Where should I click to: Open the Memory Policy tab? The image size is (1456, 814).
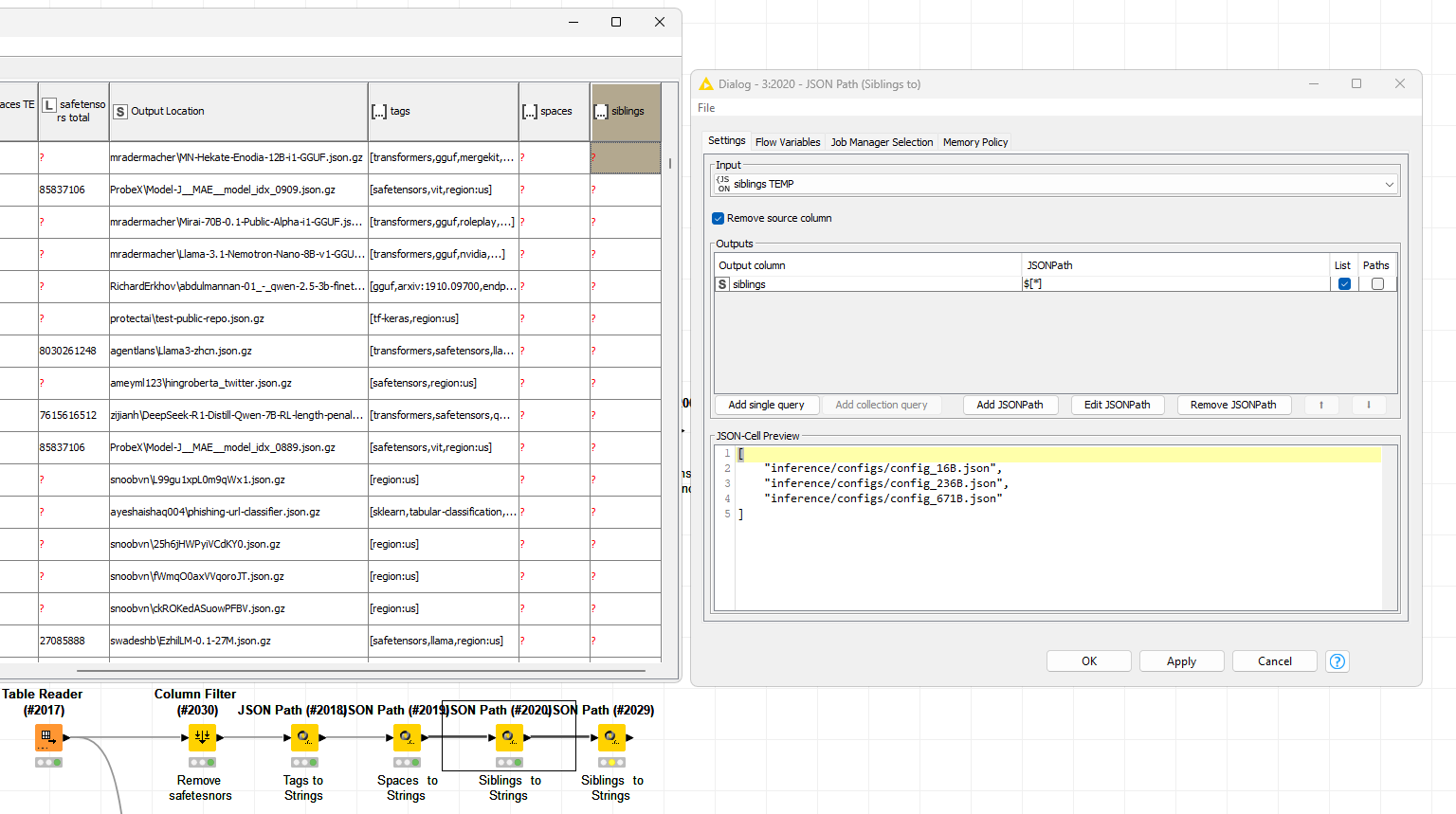click(x=974, y=142)
